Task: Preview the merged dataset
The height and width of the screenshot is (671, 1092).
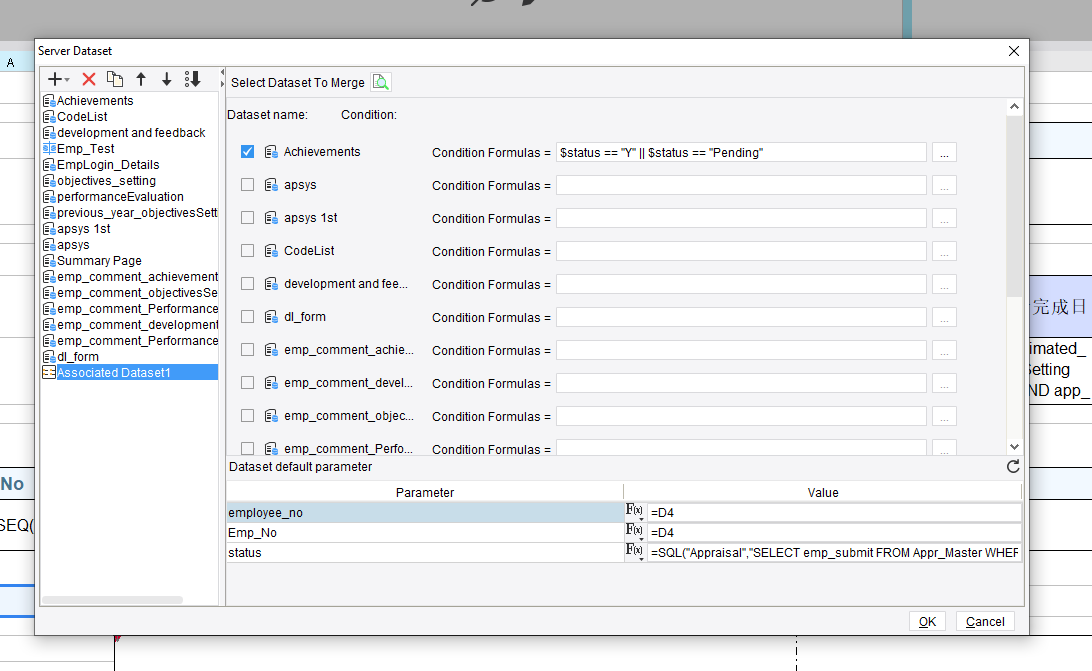Action: coord(381,82)
